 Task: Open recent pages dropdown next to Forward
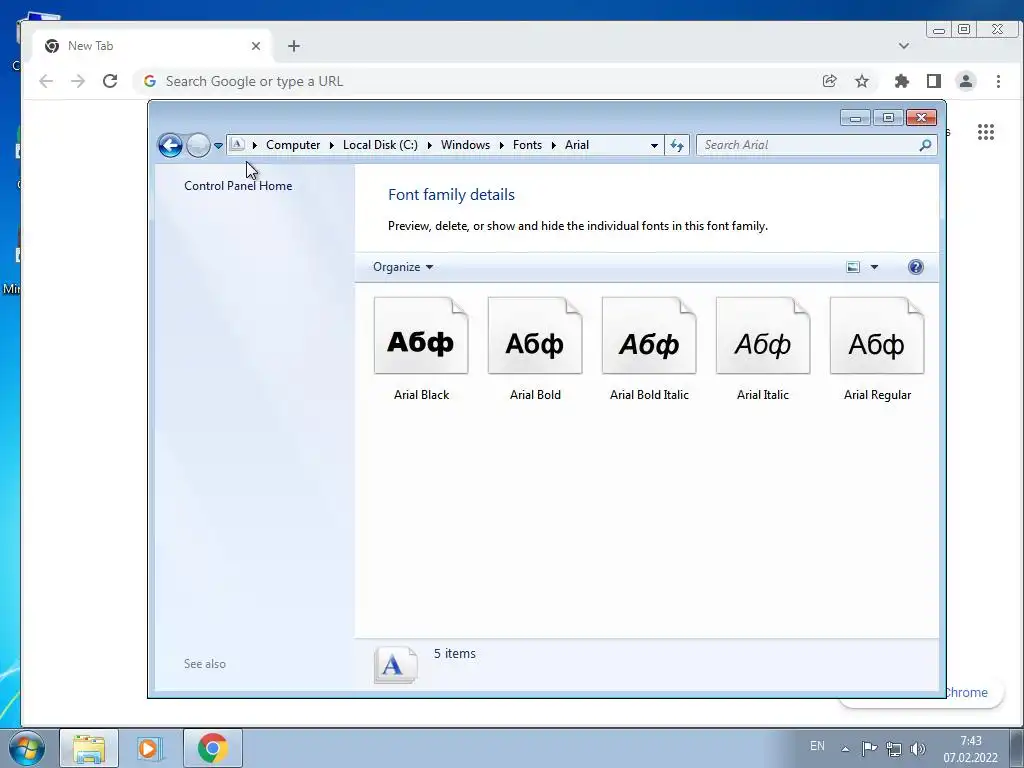pos(218,146)
